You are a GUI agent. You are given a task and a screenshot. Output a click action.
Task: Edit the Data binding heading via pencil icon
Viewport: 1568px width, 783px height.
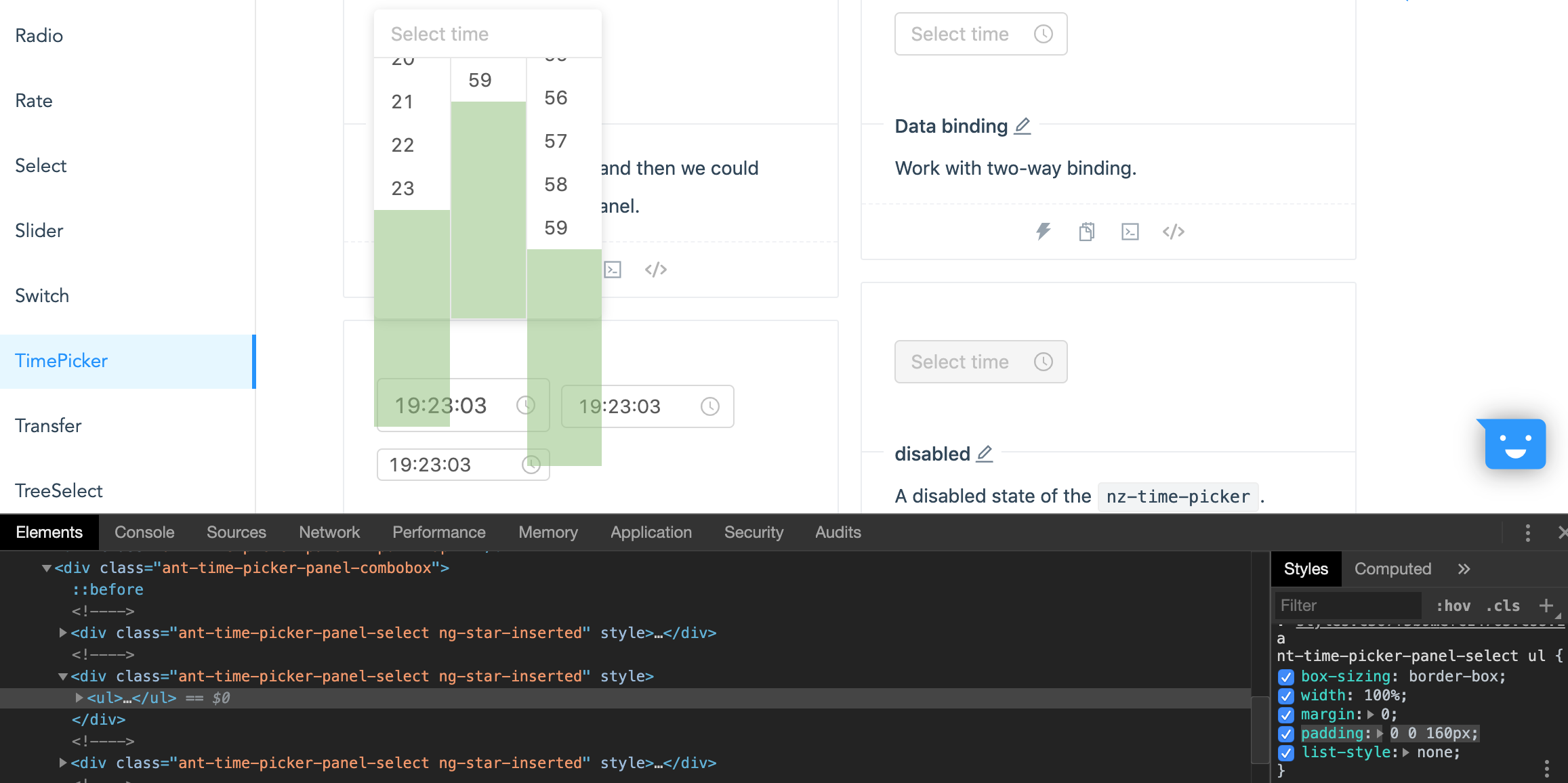(1023, 125)
